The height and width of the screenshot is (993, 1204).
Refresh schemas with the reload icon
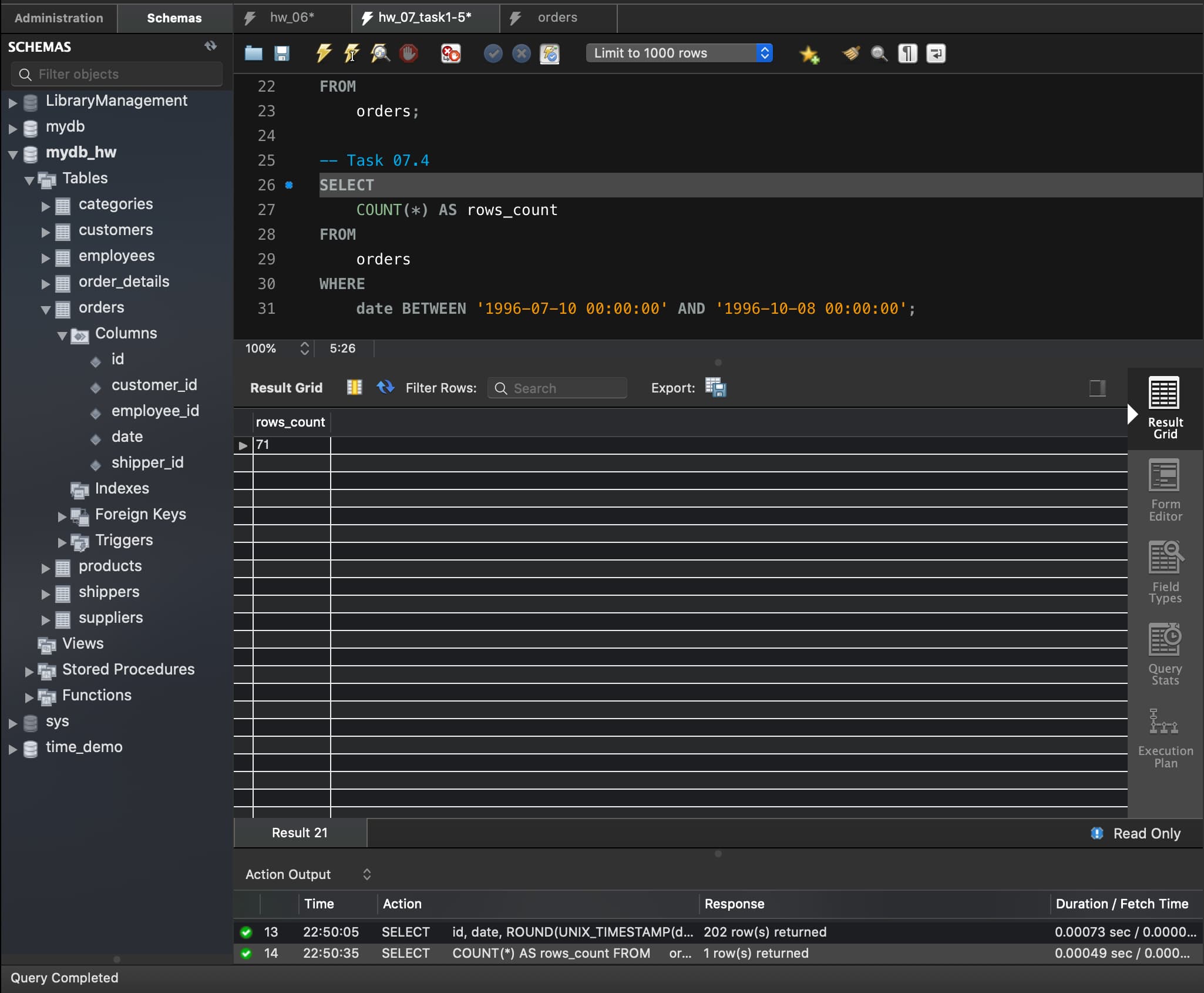click(210, 46)
